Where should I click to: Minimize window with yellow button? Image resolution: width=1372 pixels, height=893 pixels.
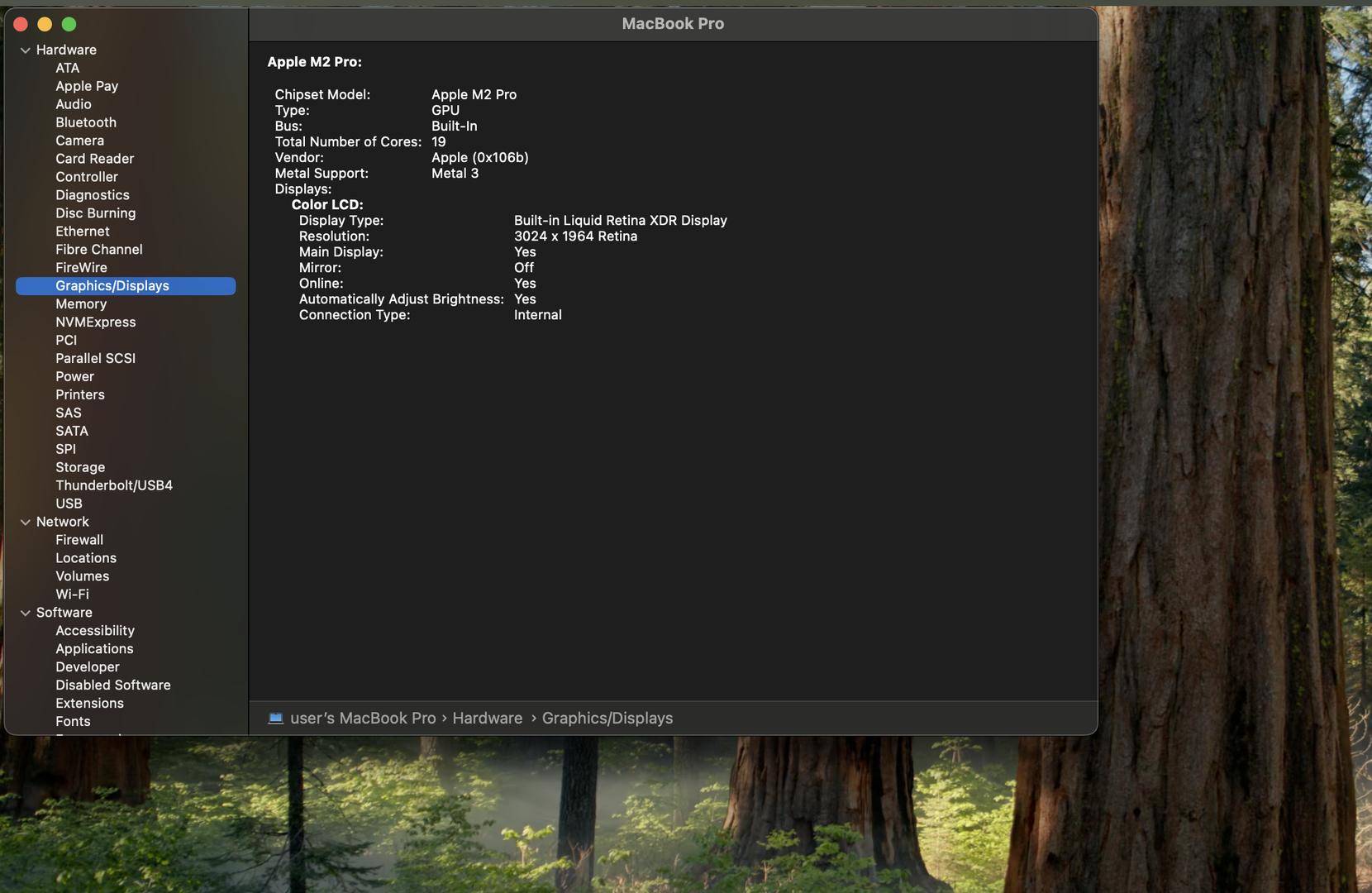pyautogui.click(x=45, y=25)
